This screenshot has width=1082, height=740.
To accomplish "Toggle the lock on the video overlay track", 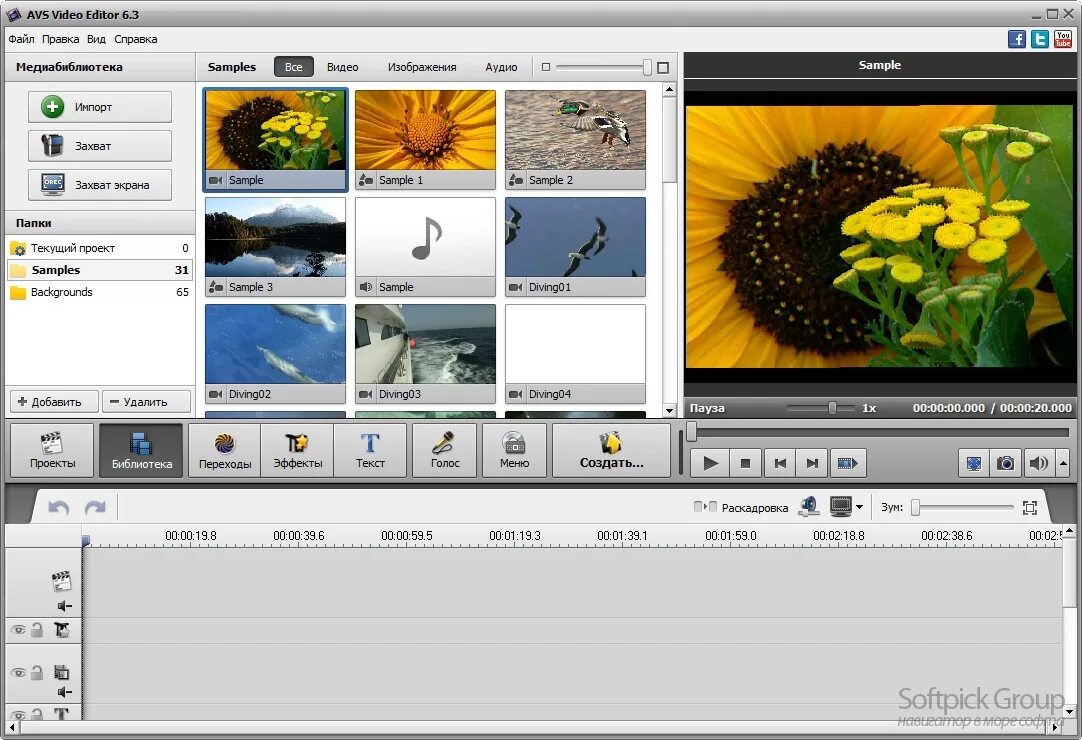I will [x=37, y=673].
